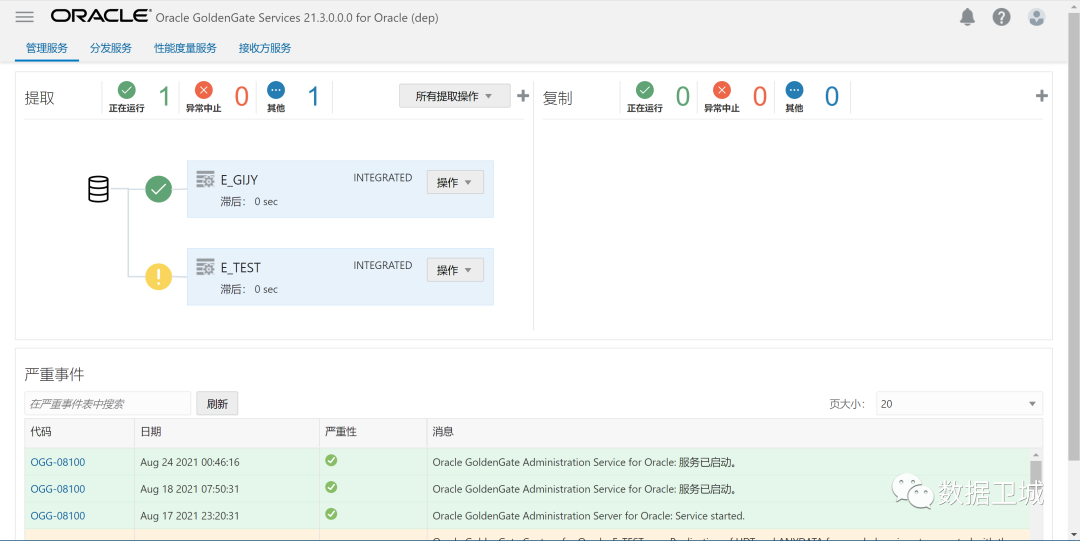1080x541 pixels.
Task: Click the Replicat other blue dots icon
Action: tap(794, 90)
